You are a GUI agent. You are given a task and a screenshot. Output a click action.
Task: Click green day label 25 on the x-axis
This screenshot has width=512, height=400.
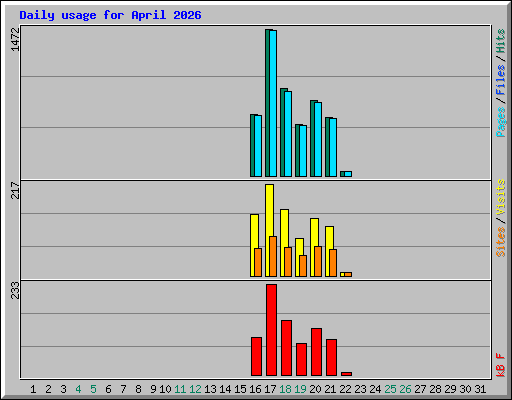pyautogui.click(x=390, y=389)
